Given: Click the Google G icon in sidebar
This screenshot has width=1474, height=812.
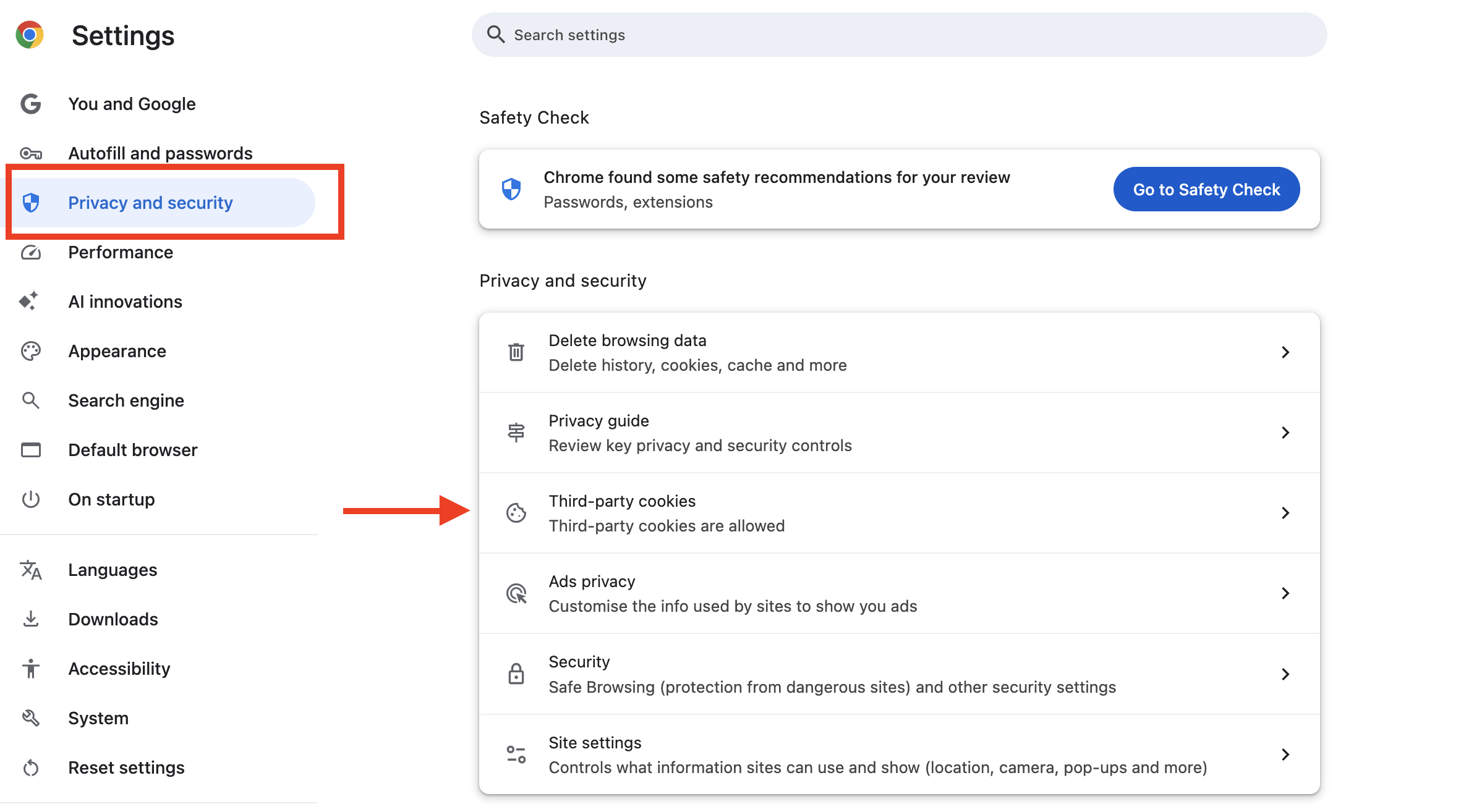Looking at the screenshot, I should [31, 104].
